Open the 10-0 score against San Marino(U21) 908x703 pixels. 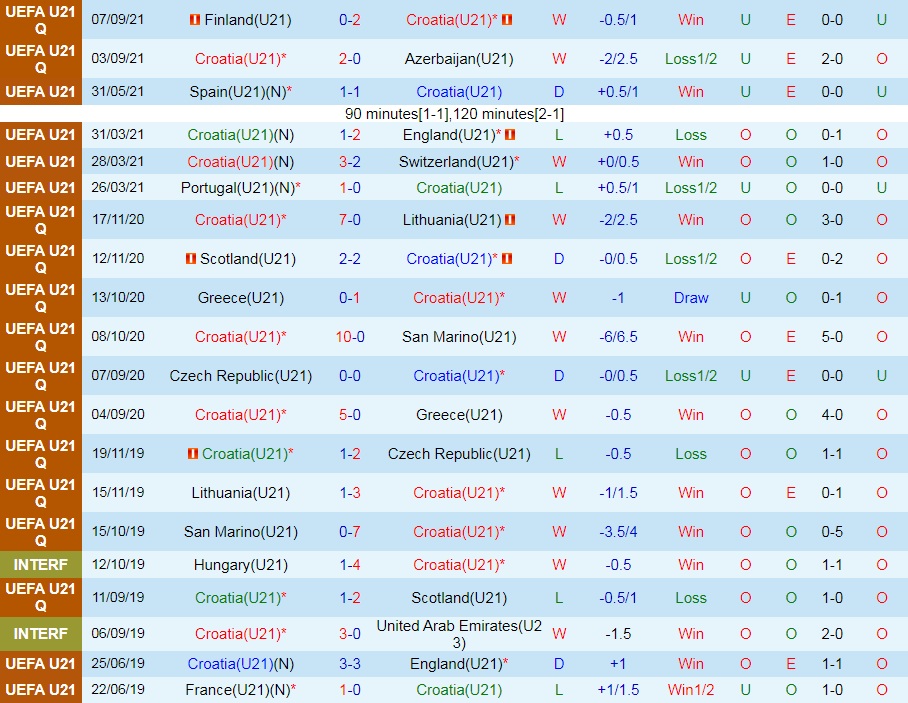(x=350, y=337)
